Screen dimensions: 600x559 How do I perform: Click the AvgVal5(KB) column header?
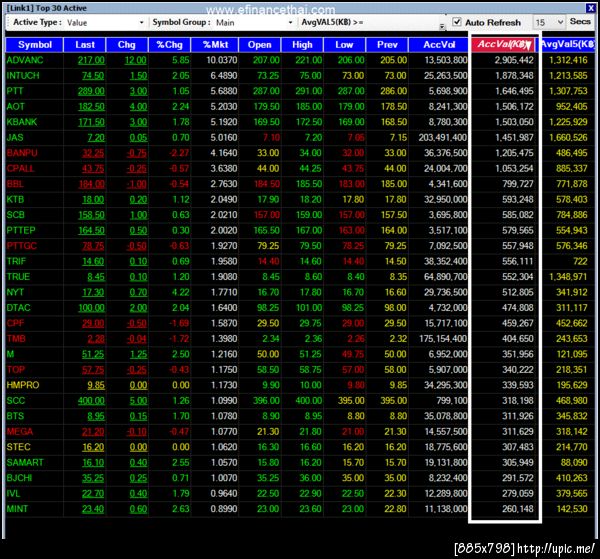(568, 44)
